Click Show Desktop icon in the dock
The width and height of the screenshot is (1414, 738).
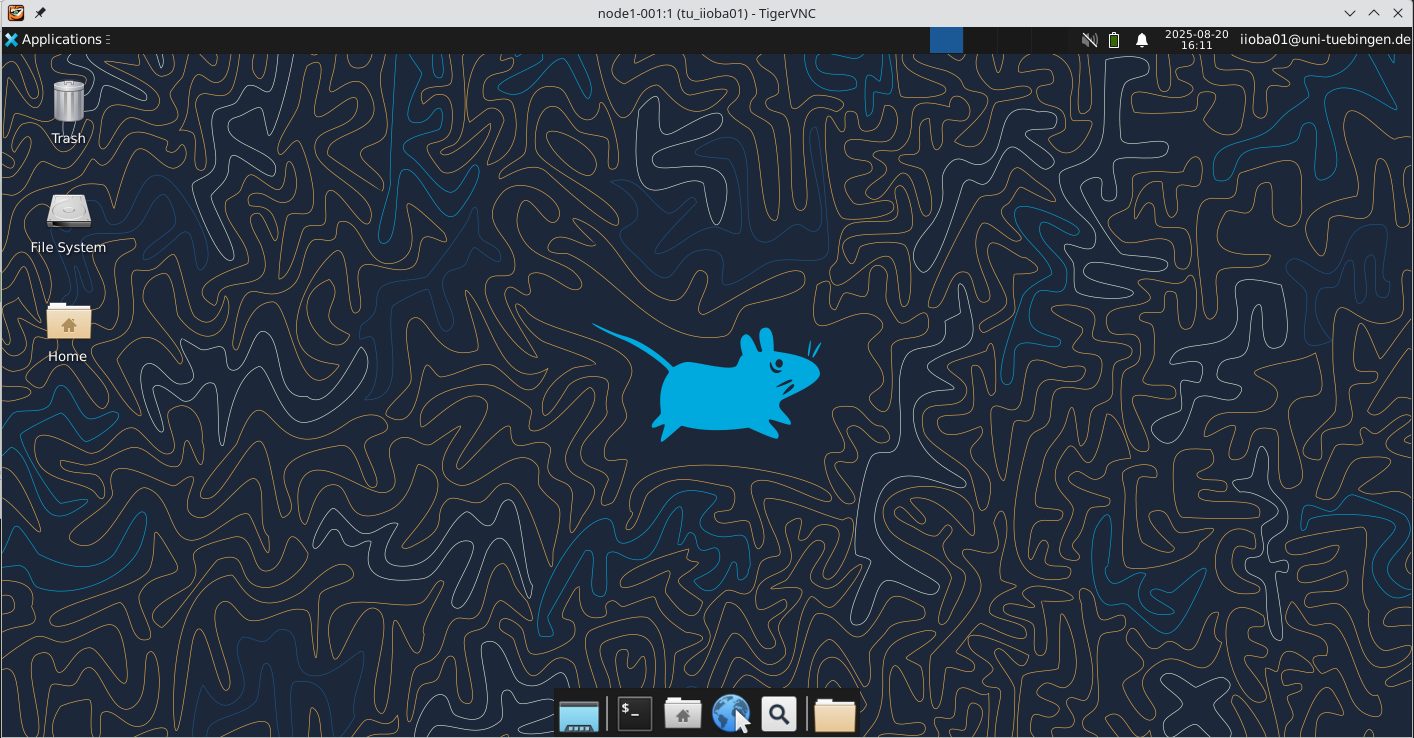579,714
